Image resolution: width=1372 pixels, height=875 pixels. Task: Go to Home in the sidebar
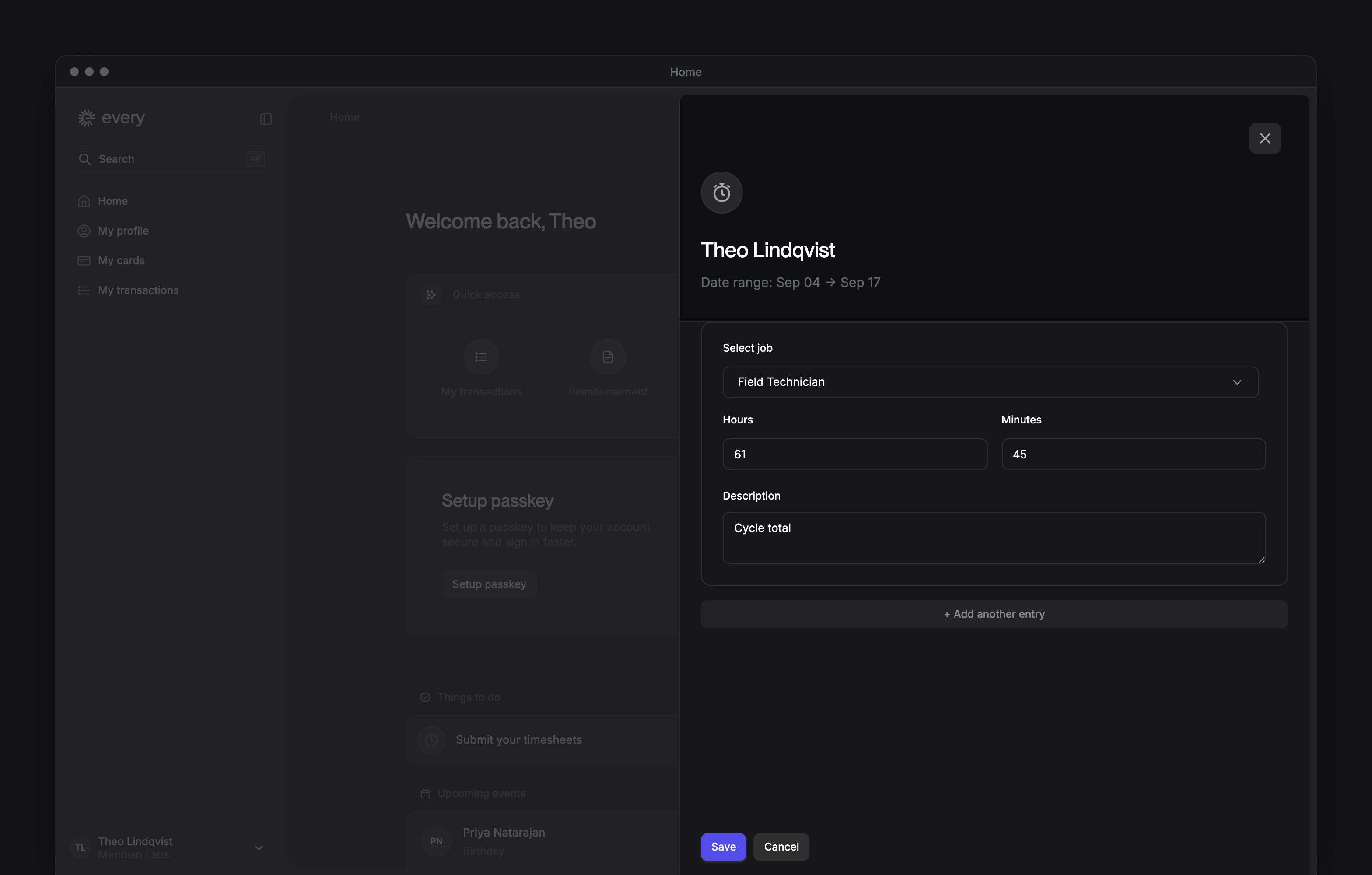click(x=171, y=201)
